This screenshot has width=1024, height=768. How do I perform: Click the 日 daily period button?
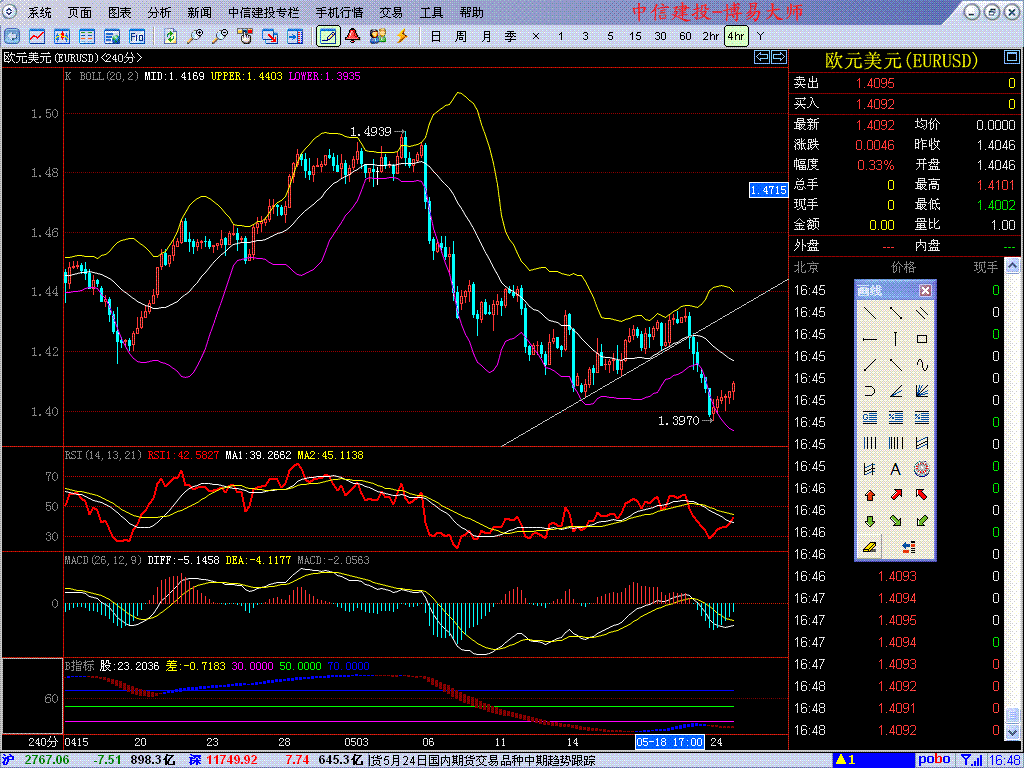[435, 36]
